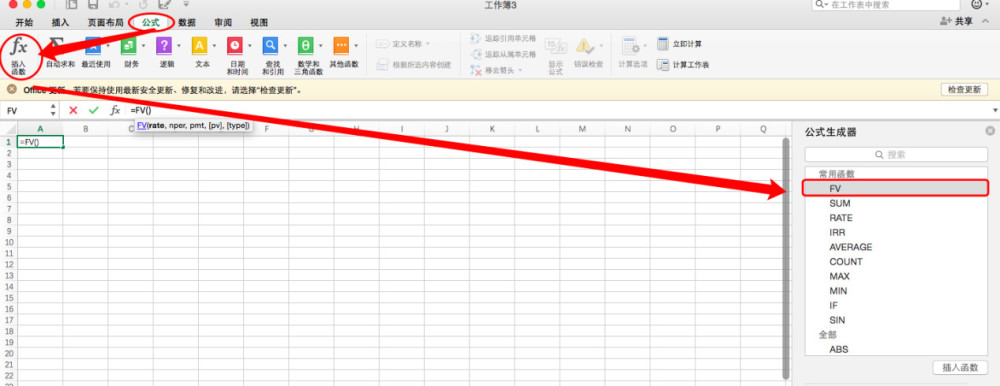Open quick access toolbar customize dropdown
Viewport: 1000px width, 386px height.
pyautogui.click(x=186, y=4)
